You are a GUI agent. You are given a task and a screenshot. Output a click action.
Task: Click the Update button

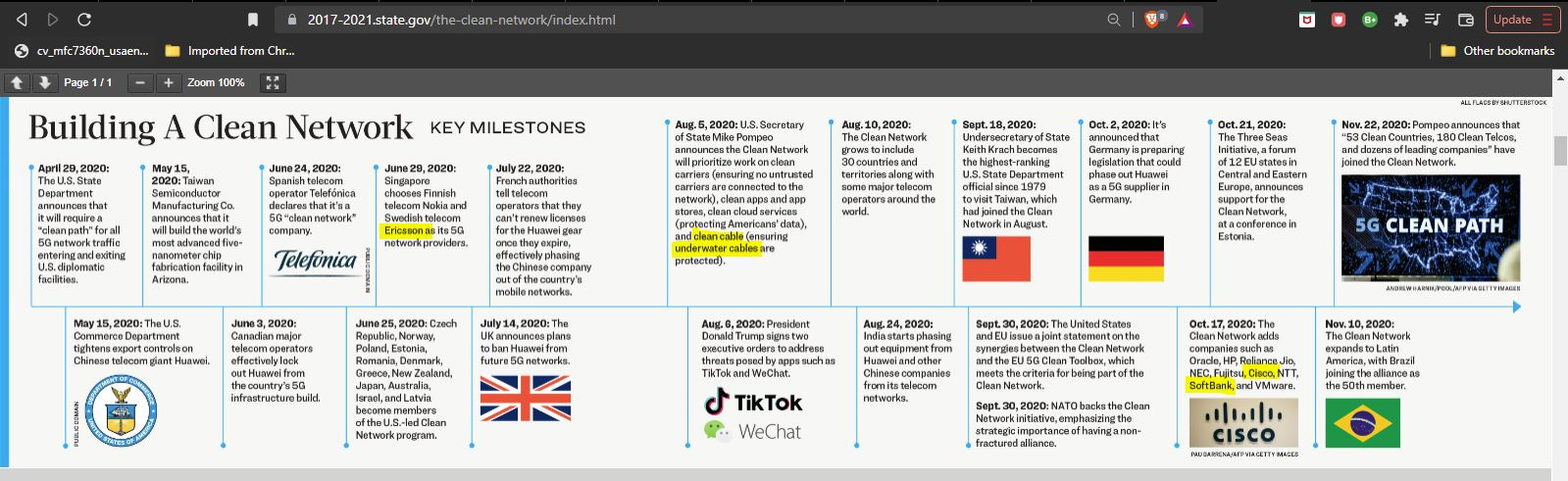[1522, 20]
